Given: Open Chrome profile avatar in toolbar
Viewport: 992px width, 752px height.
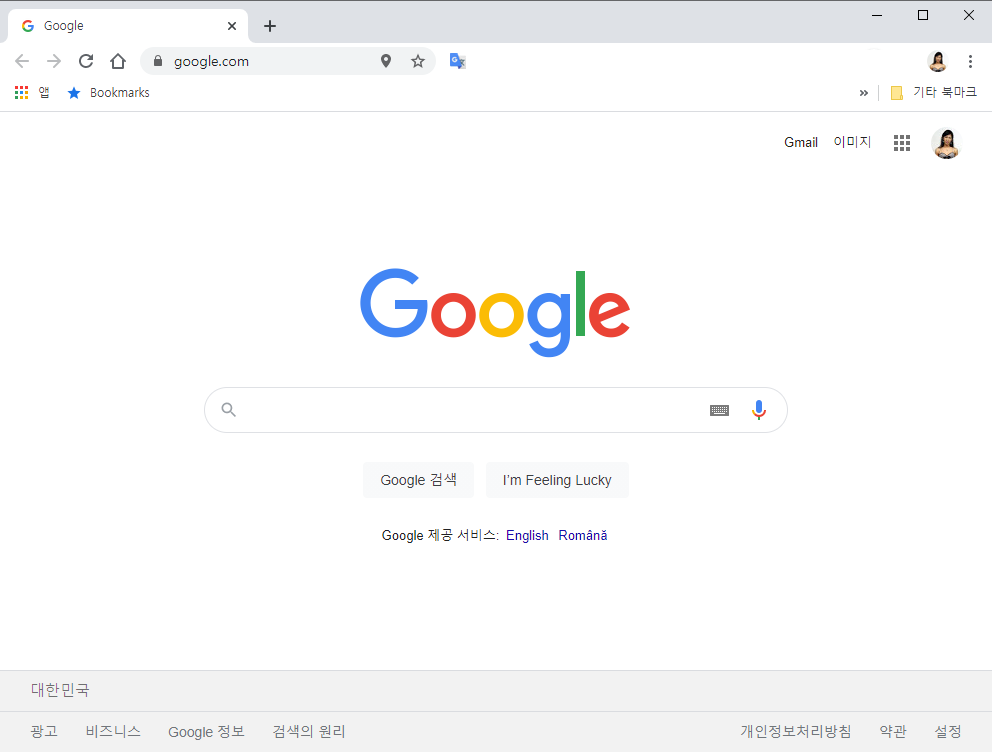Looking at the screenshot, I should pyautogui.click(x=938, y=61).
